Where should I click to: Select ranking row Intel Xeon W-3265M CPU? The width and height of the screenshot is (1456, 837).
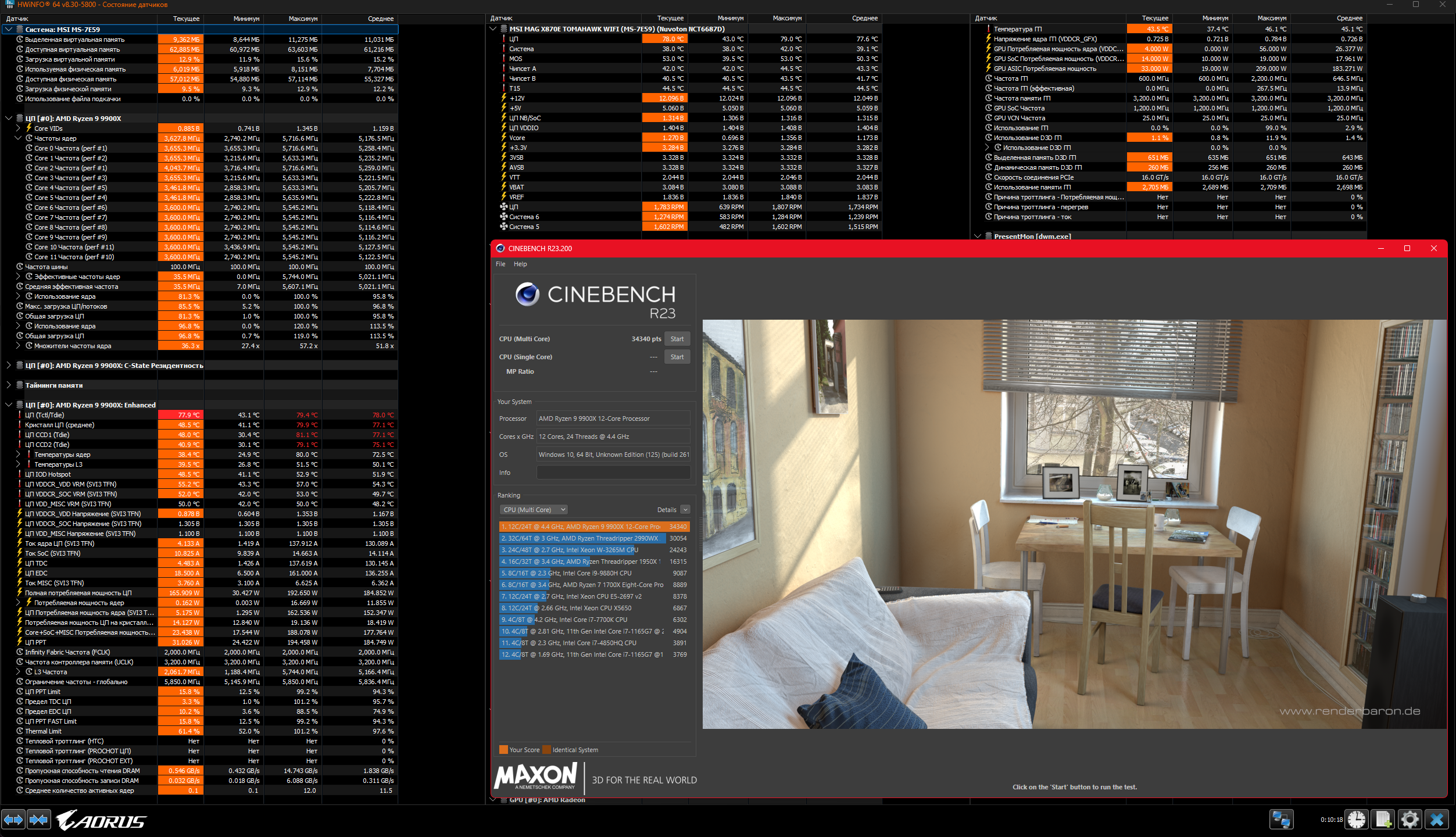[594, 550]
